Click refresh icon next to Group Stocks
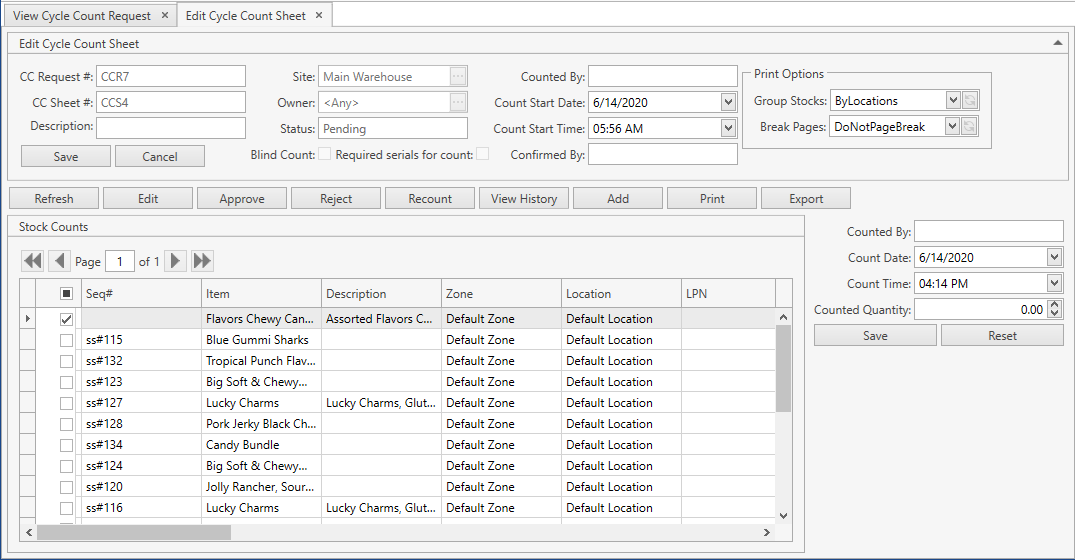The image size is (1075, 560). 970,101
